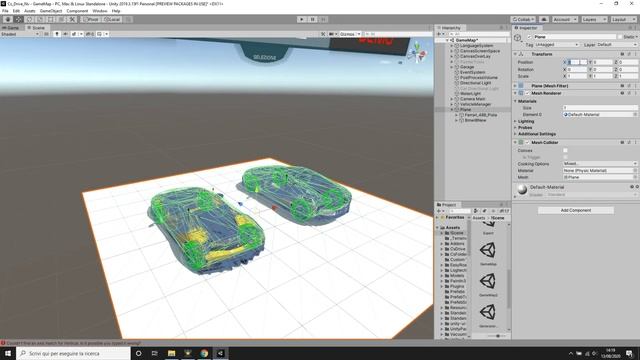Viewport: 640px width, 360px height.
Task: Select the 1Scene folder in Assets
Action: pos(457,233)
